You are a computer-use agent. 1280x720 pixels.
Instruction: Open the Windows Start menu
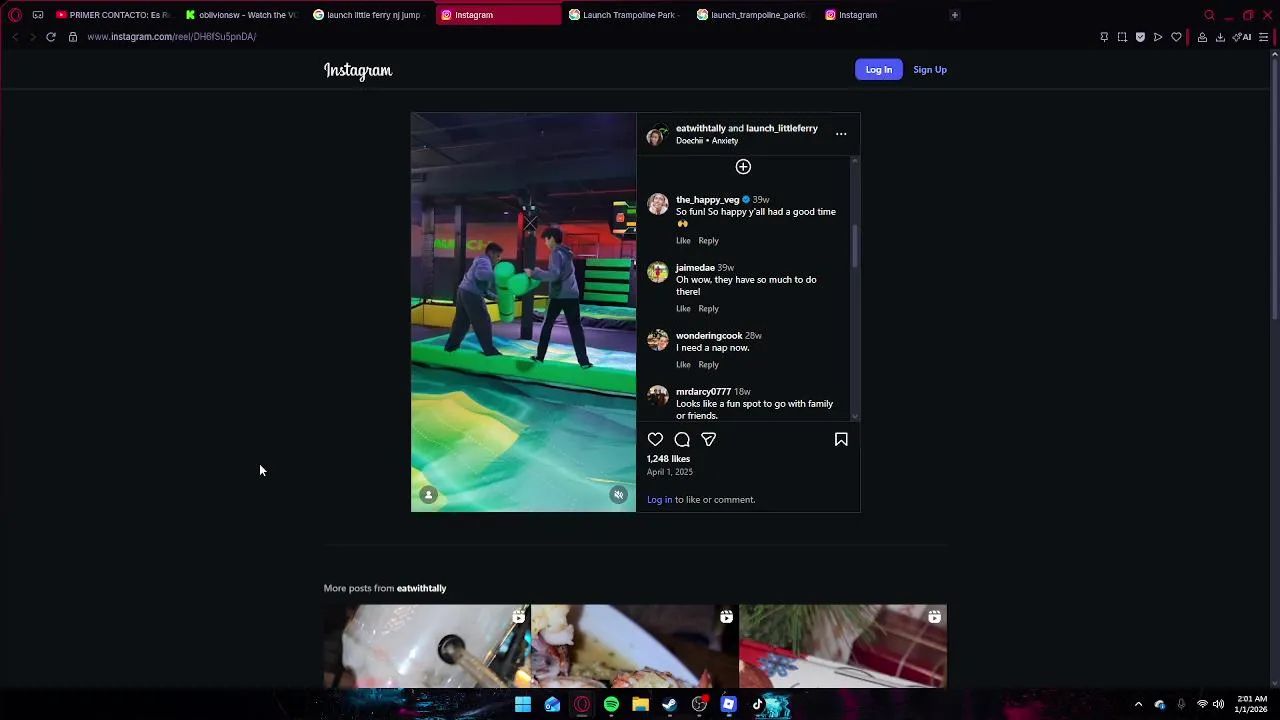click(523, 705)
